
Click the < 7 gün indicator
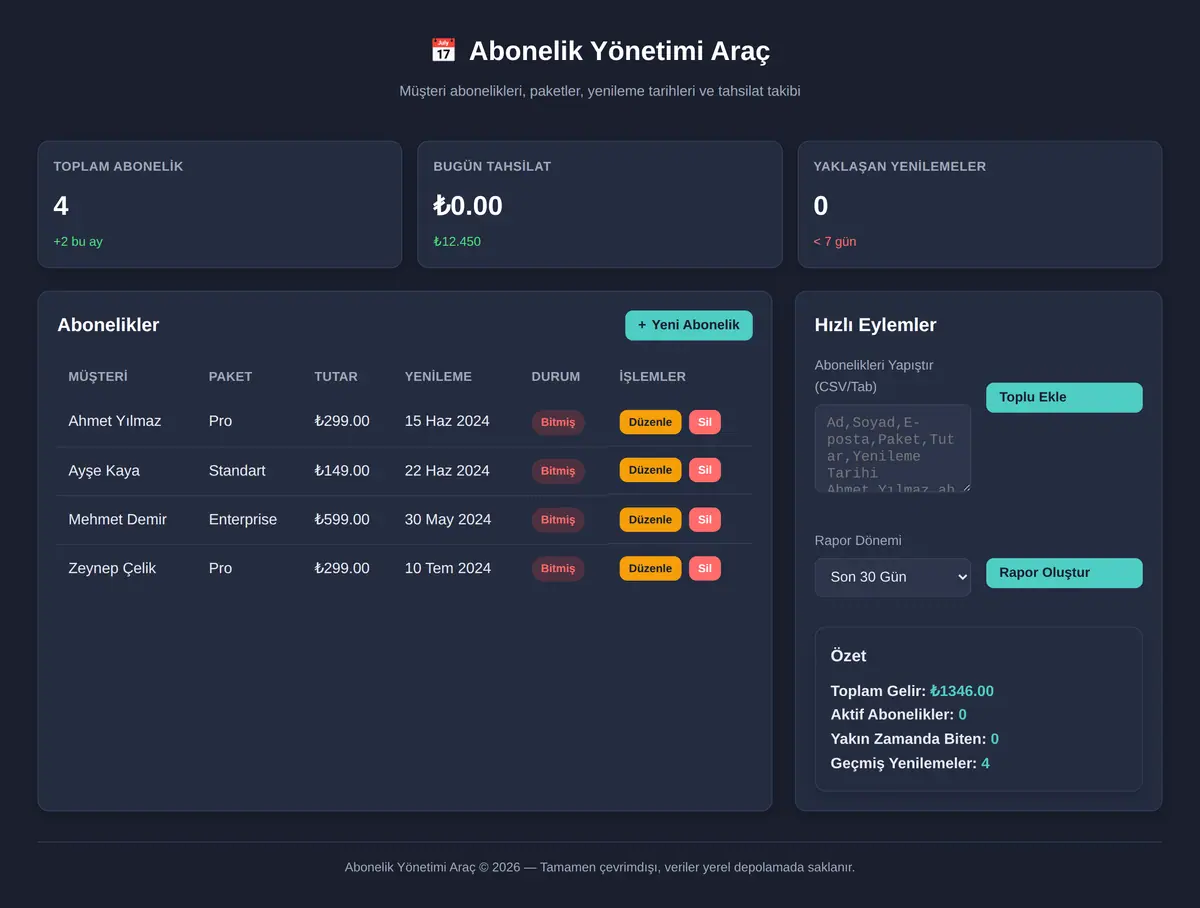(835, 241)
